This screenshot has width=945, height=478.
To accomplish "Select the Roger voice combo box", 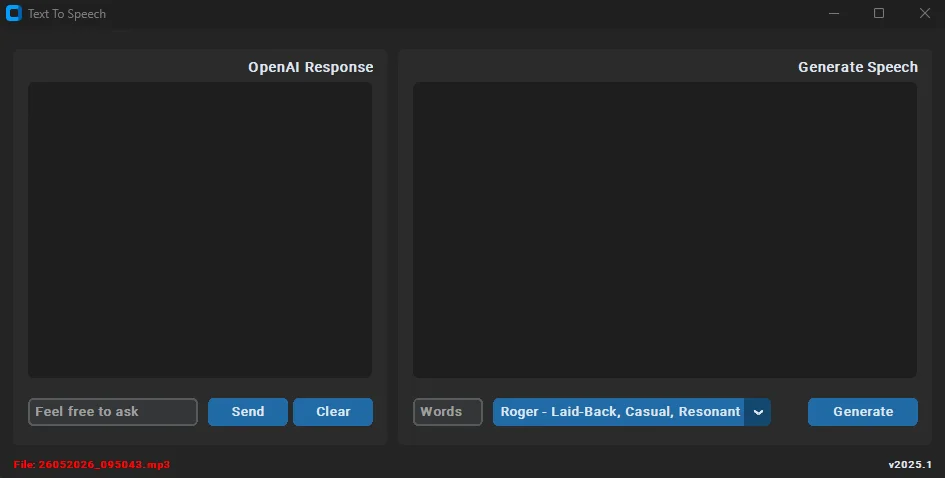I will click(x=632, y=412).
